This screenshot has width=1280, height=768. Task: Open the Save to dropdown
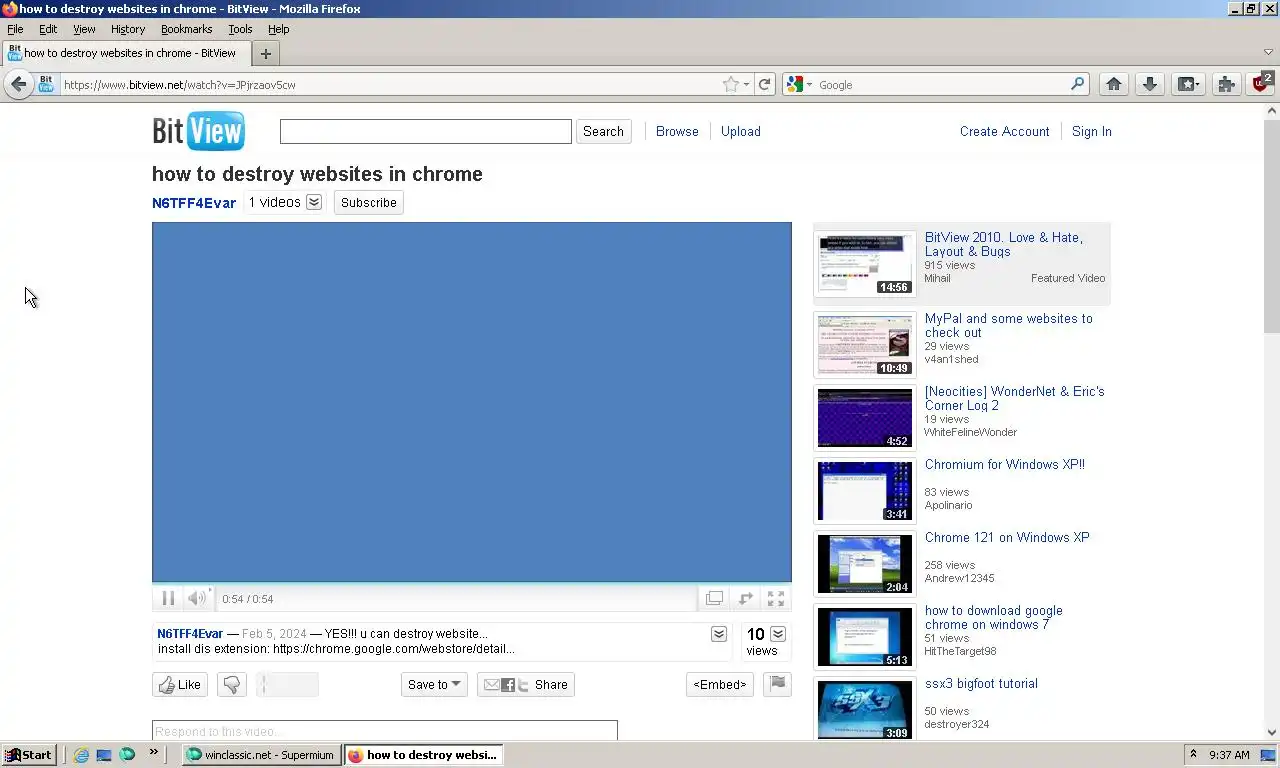[434, 685]
